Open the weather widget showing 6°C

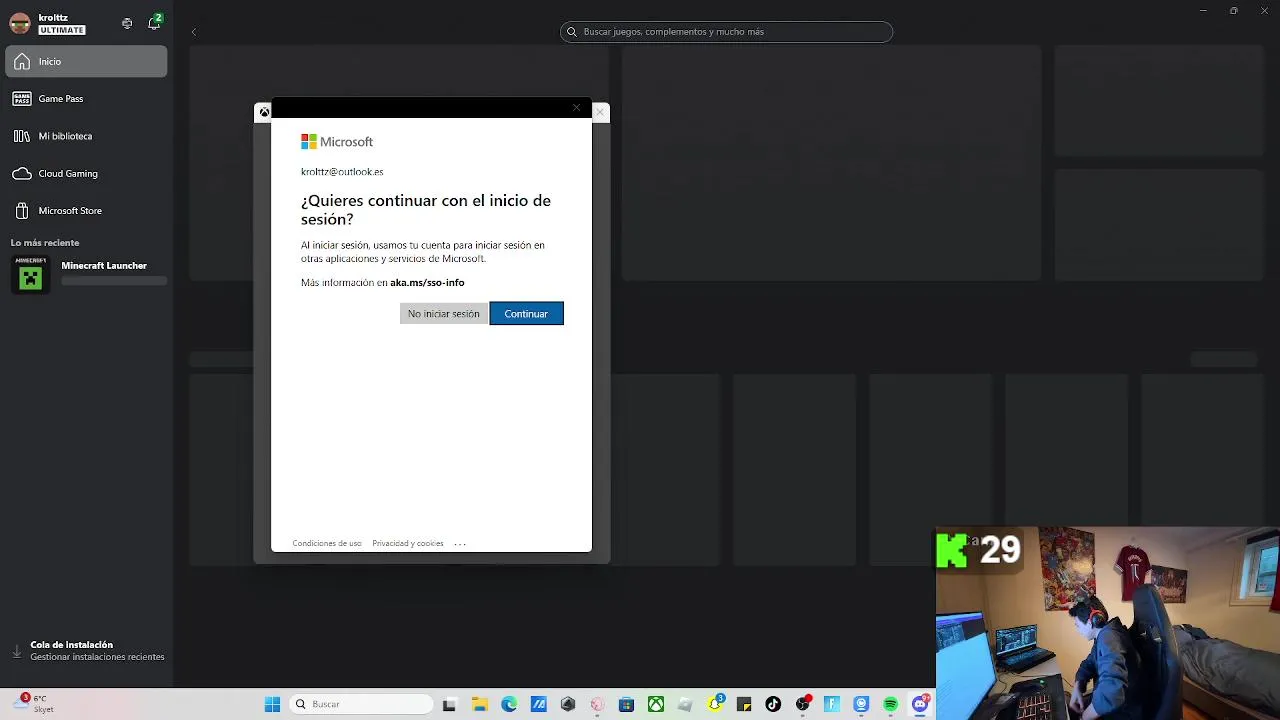point(32,704)
